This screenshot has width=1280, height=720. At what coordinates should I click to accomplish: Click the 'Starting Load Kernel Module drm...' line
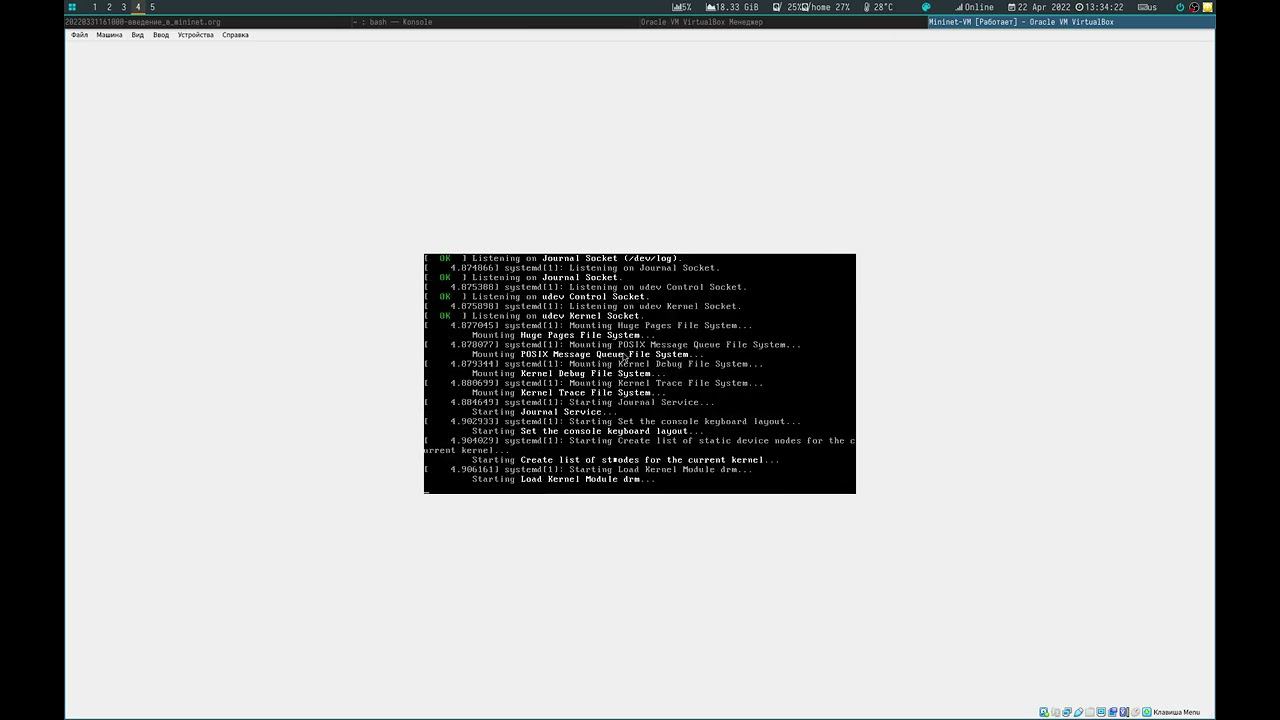tap(563, 479)
